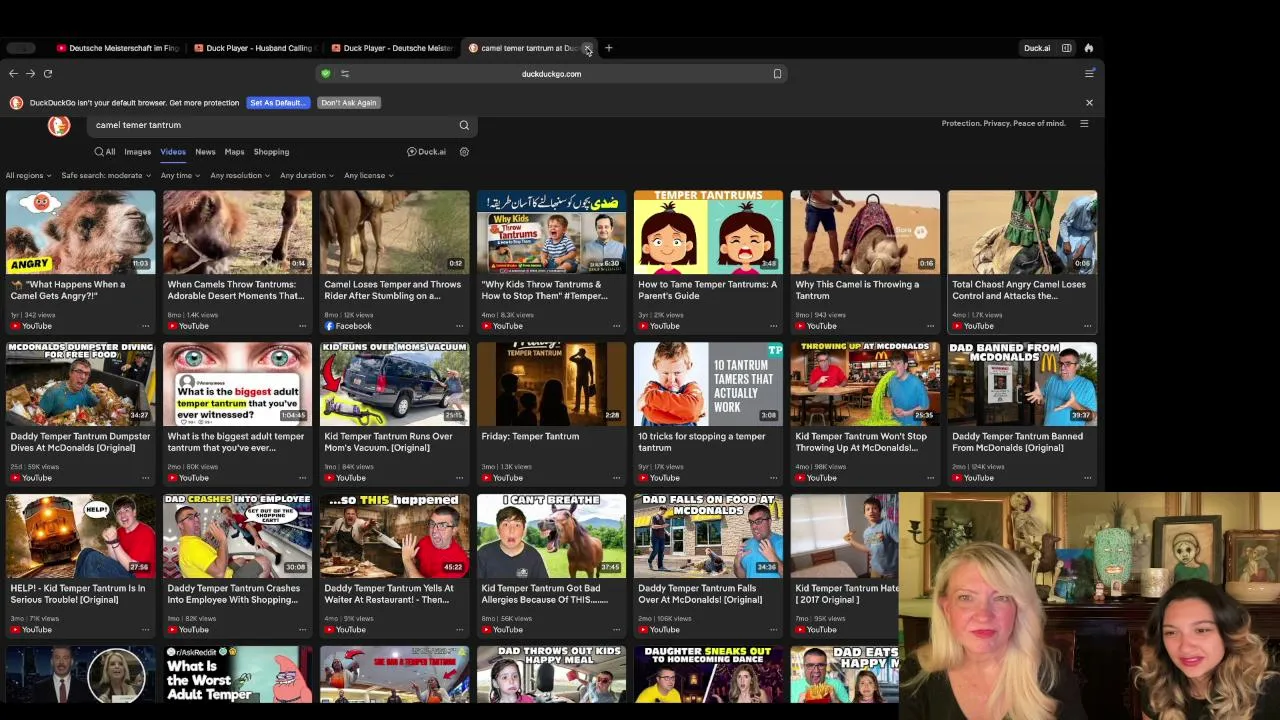
Task: Open 'Daddy Temper Tantrum Falls Over At McDonalds' link
Action: 700,594
